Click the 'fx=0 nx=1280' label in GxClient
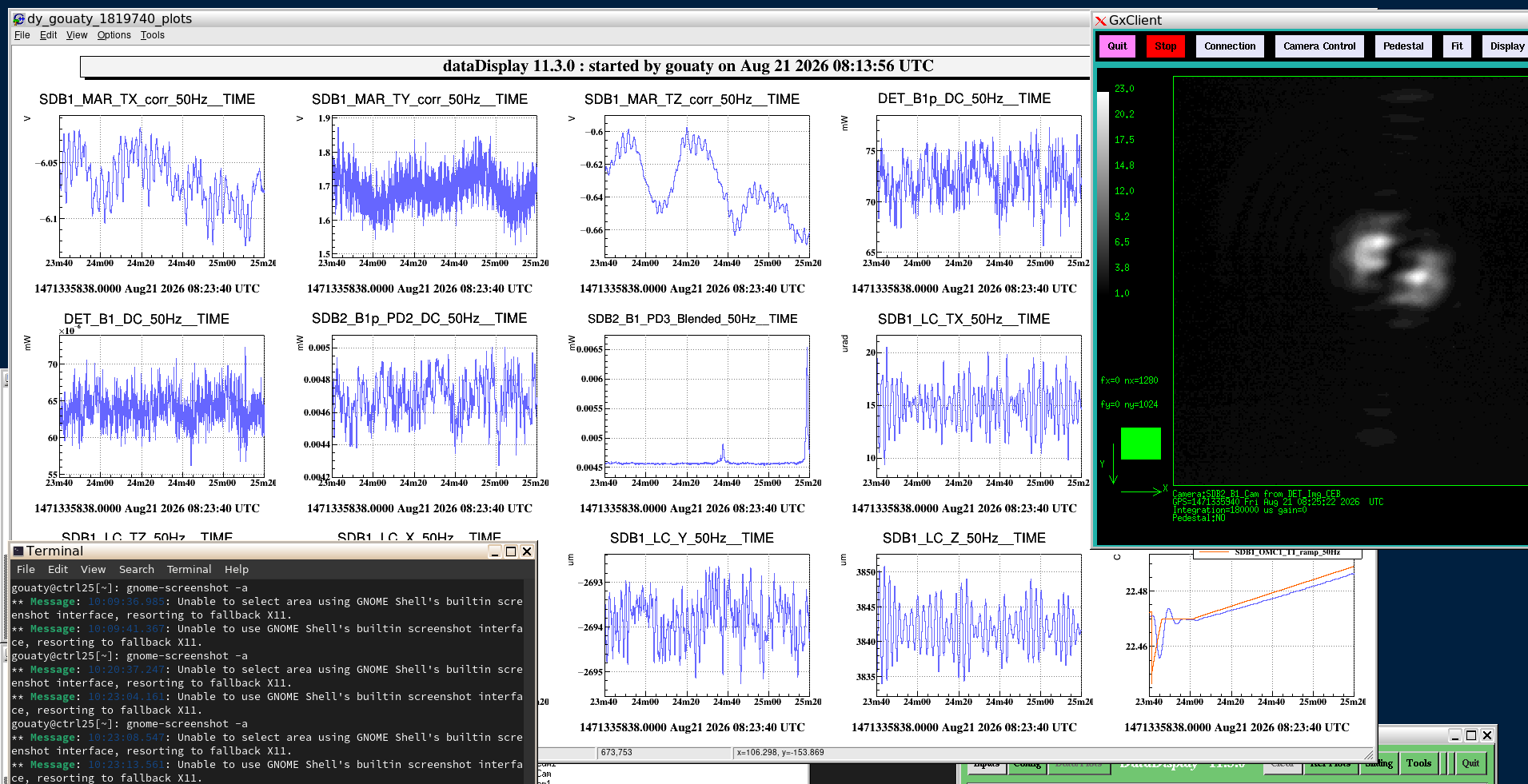This screenshot has width=1528, height=784. [x=1129, y=380]
